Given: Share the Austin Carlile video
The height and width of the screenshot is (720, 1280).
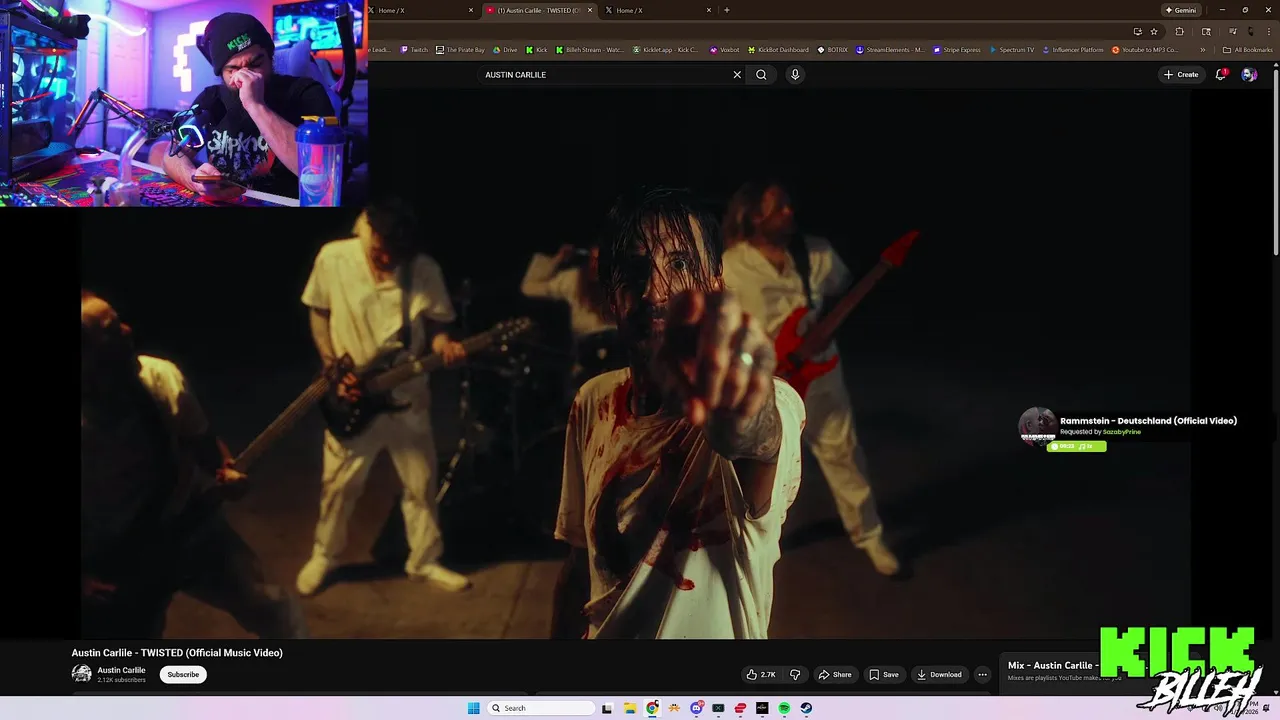Looking at the screenshot, I should point(835,674).
